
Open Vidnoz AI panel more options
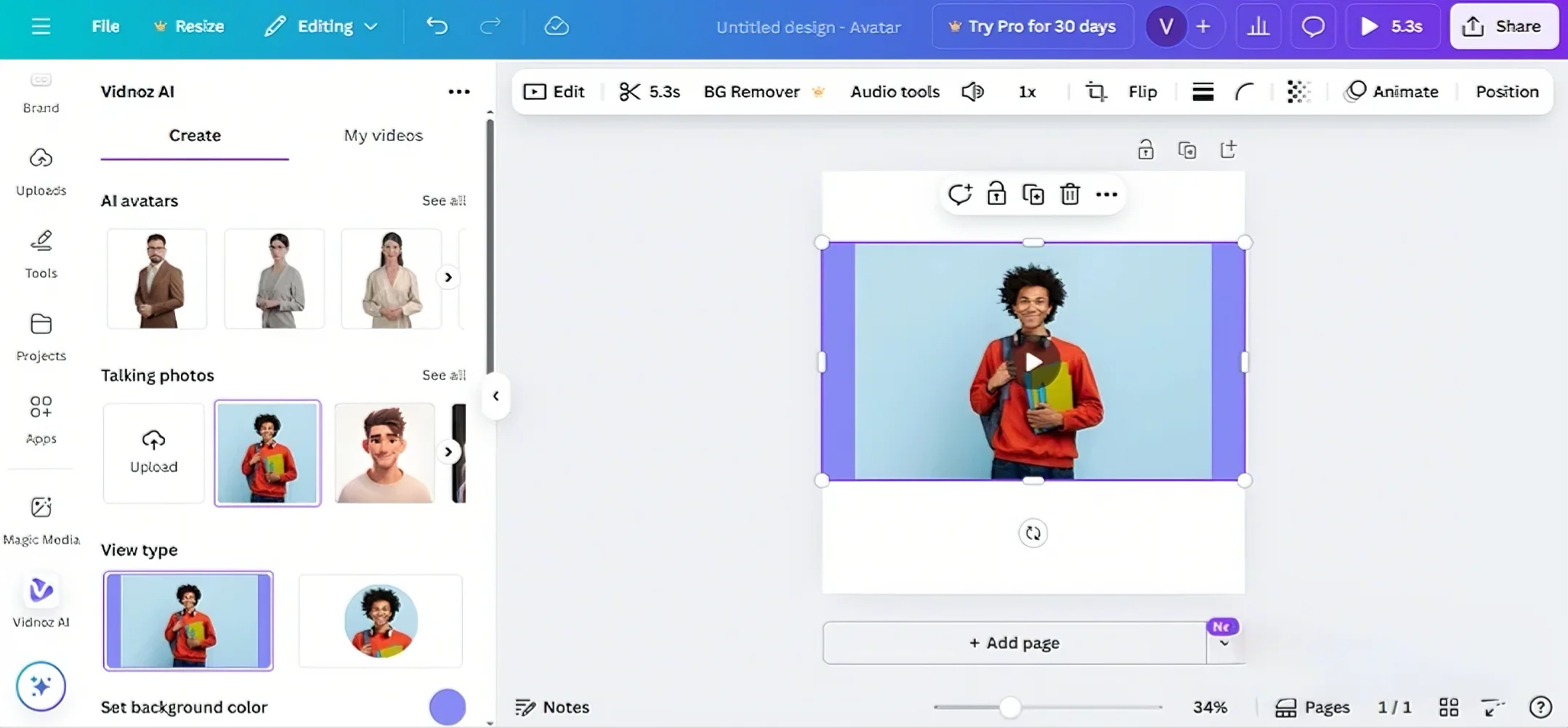[459, 92]
